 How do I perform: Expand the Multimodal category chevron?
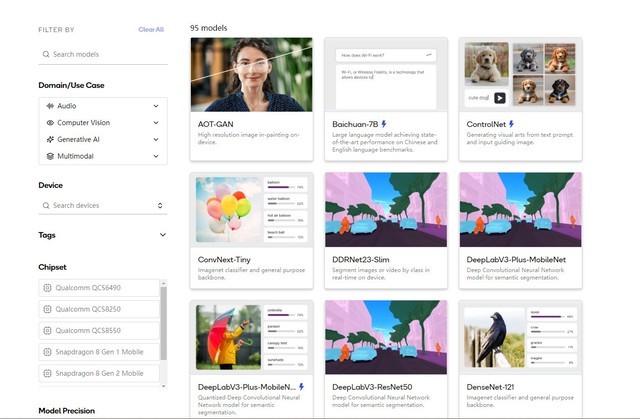tap(156, 156)
